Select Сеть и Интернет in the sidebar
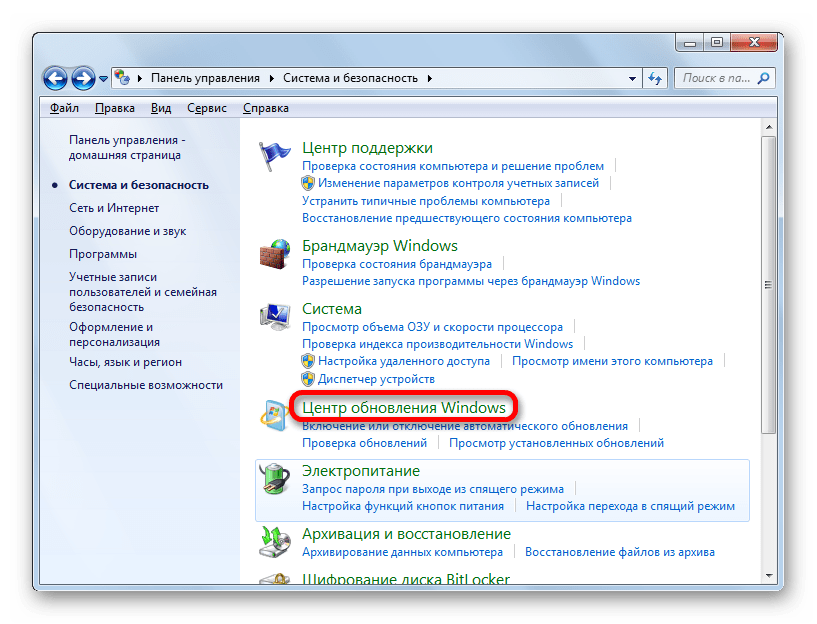 pos(114,208)
